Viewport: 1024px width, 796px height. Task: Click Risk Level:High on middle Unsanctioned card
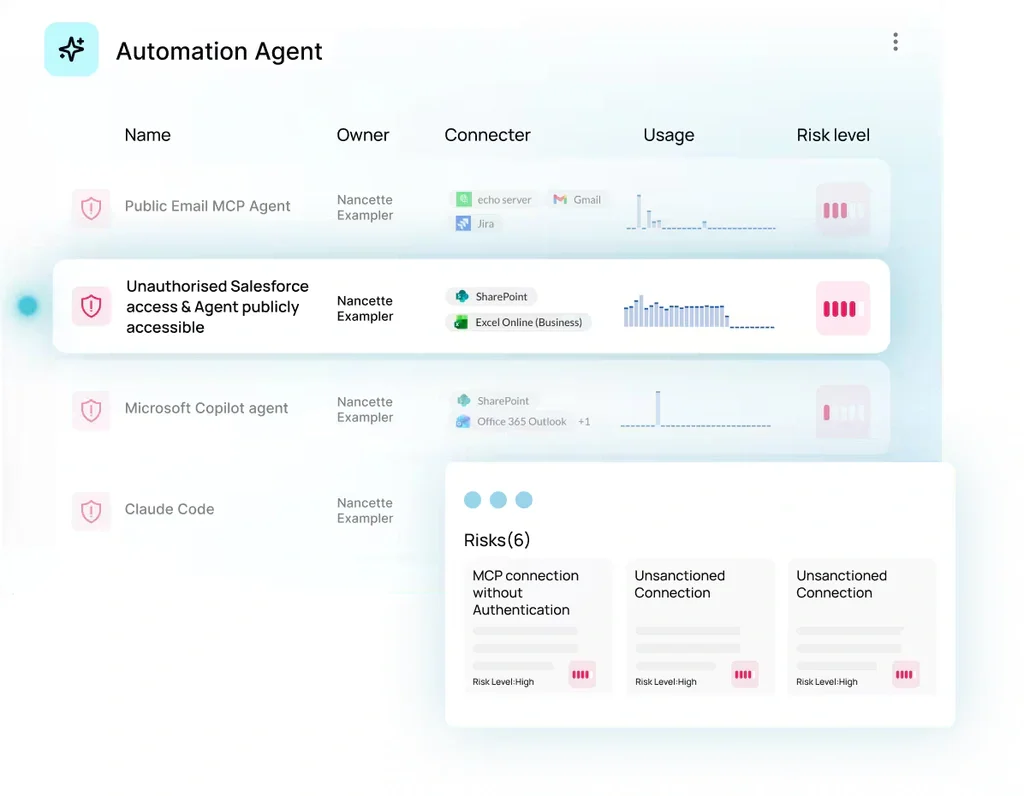coord(665,682)
